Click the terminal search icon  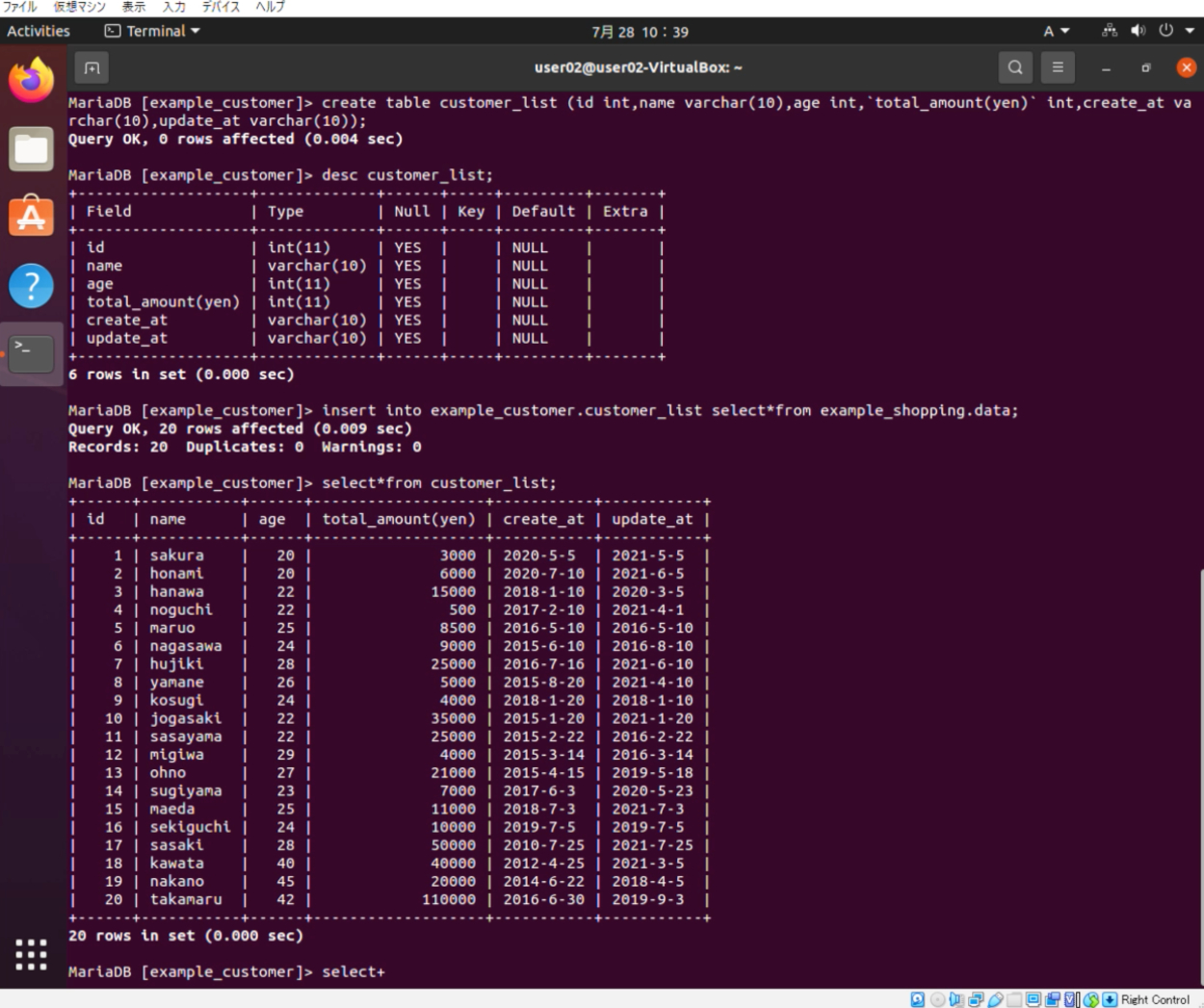click(x=1015, y=67)
